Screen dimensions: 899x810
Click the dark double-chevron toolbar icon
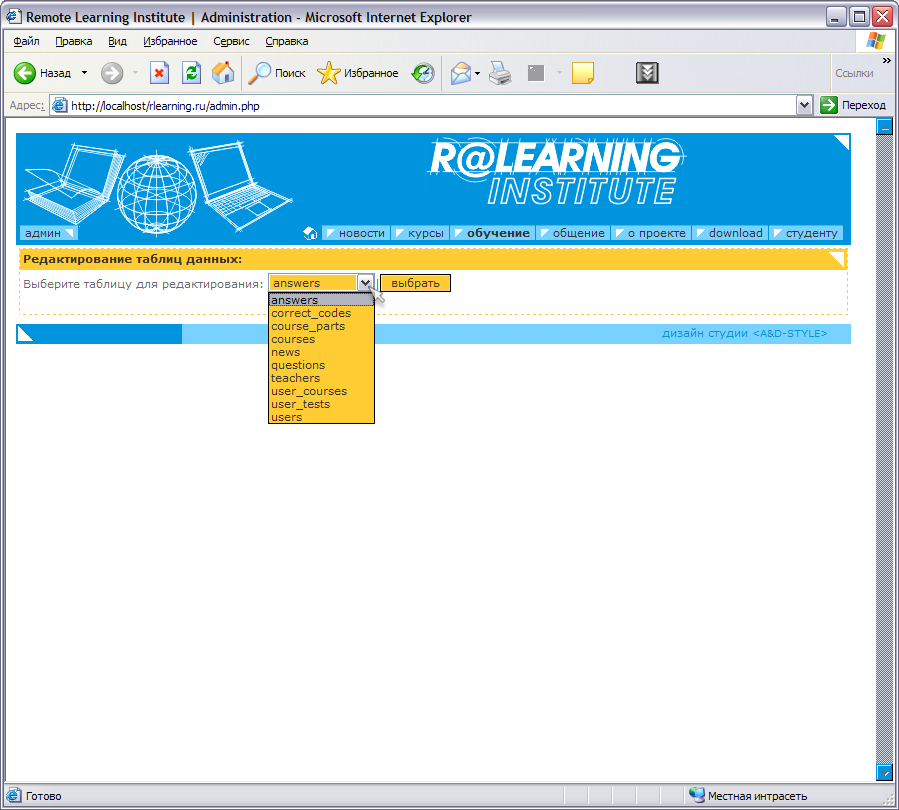click(647, 73)
